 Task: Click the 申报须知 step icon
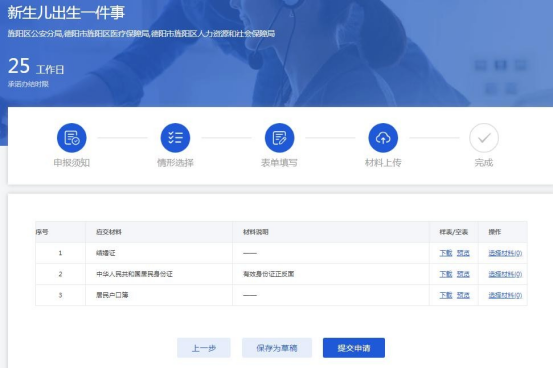pos(72,138)
